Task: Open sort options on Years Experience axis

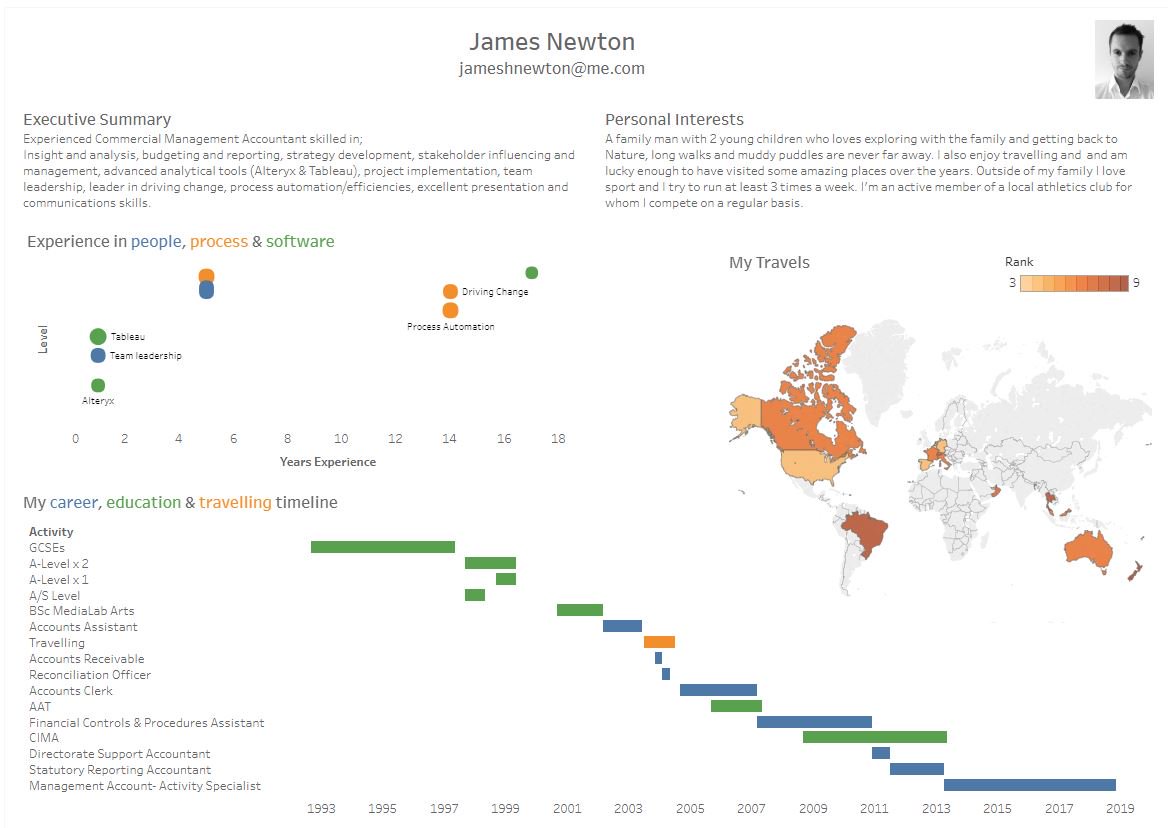Action: 329,462
